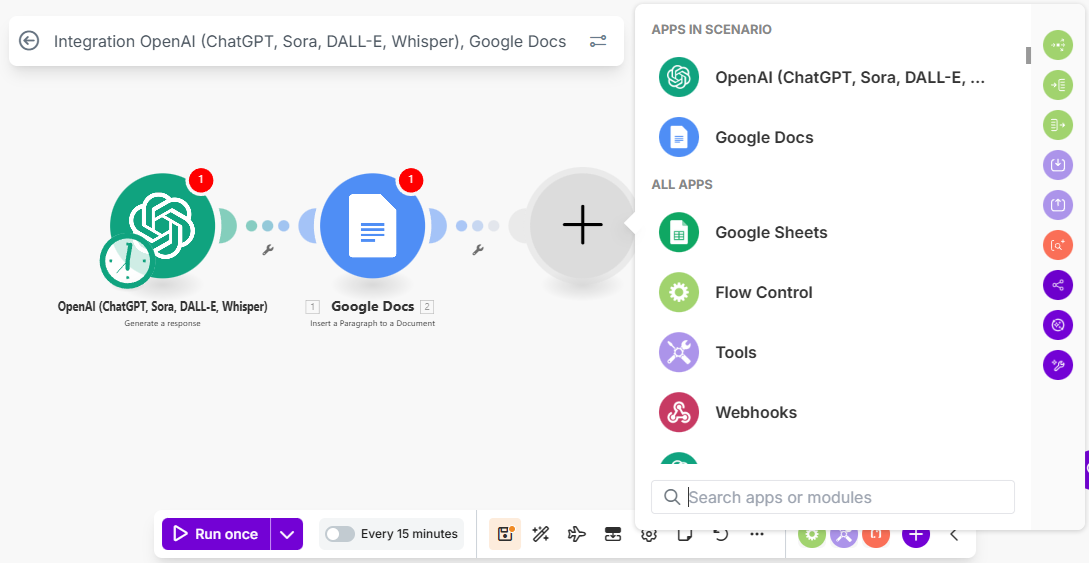Open the Run once dropdown arrow
The height and width of the screenshot is (563, 1089).
pos(287,534)
